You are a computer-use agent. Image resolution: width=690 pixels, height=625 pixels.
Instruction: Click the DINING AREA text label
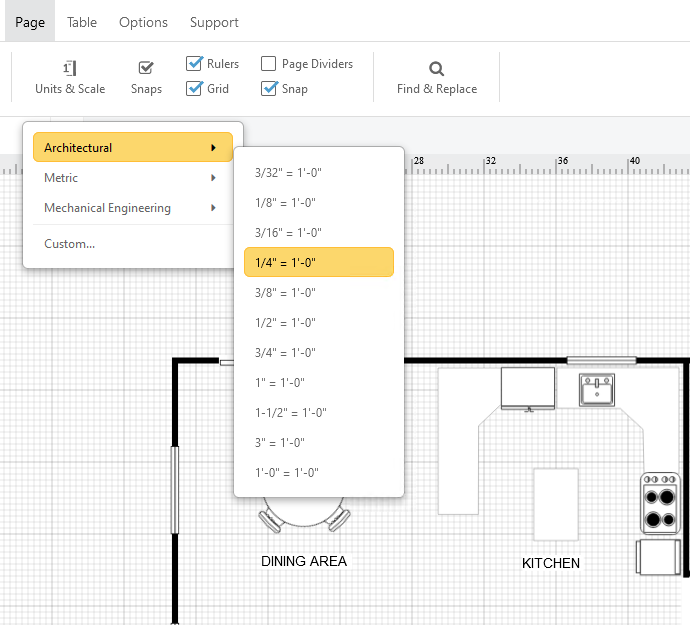pyautogui.click(x=304, y=561)
